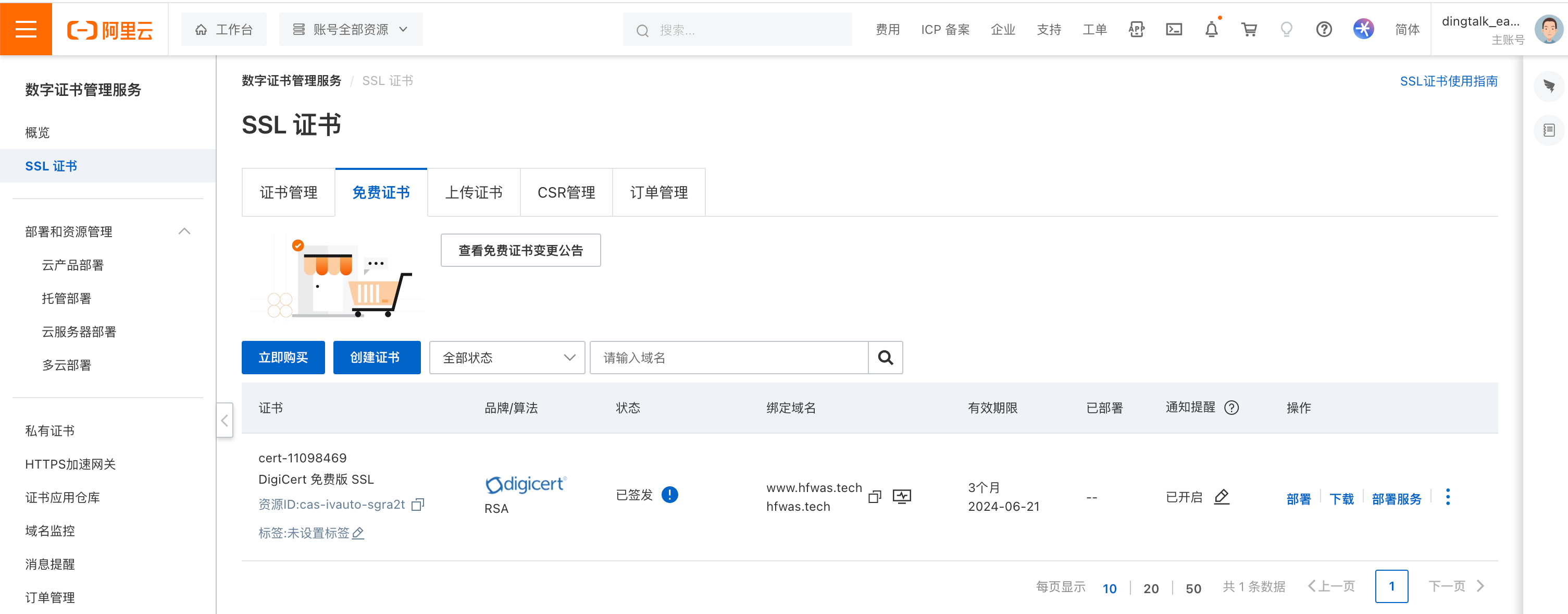The image size is (1568, 614).
Task: Click the 请输入域名 domain input field
Action: click(x=728, y=358)
